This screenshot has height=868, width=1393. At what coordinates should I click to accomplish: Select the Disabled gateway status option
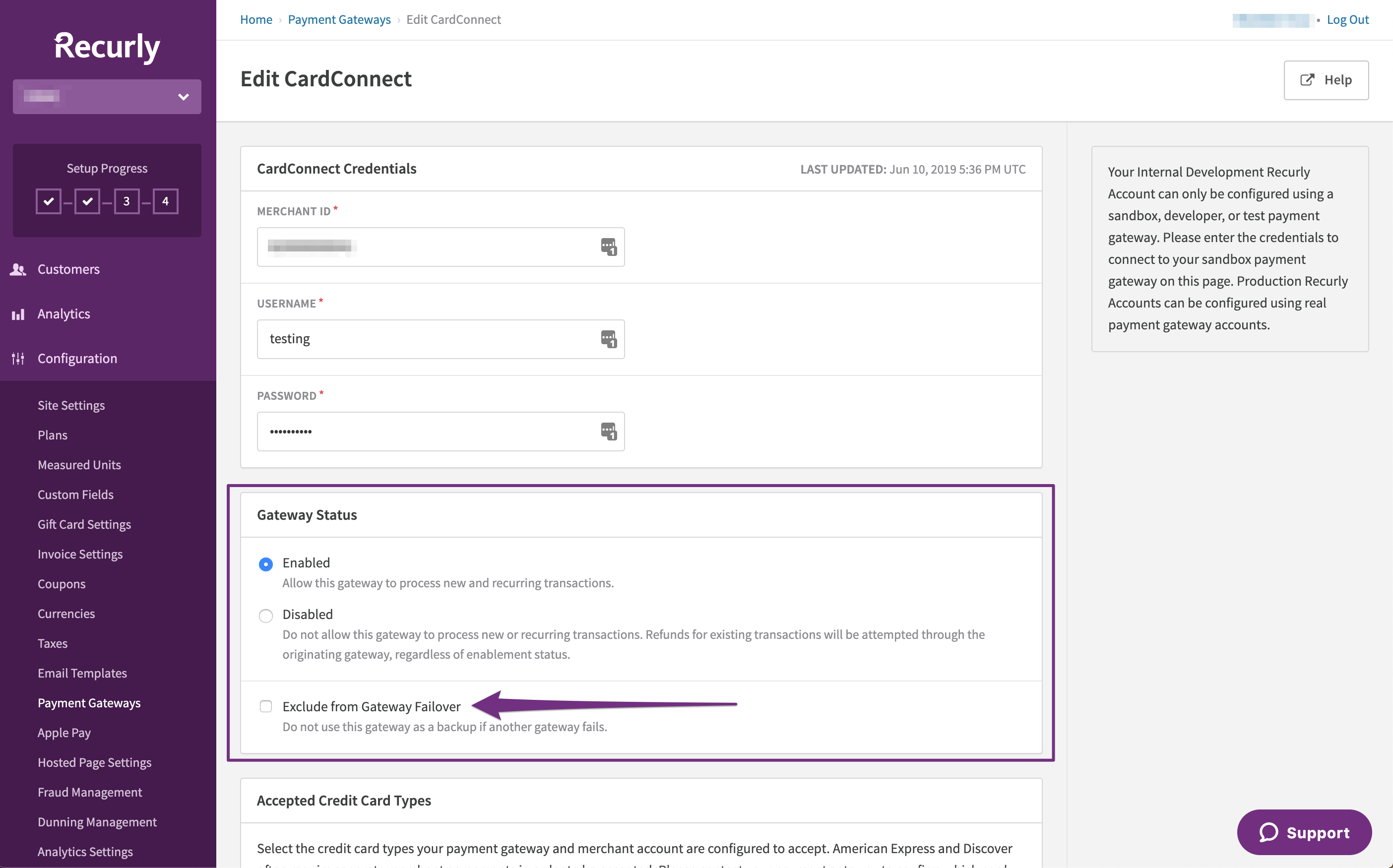pyautogui.click(x=265, y=616)
